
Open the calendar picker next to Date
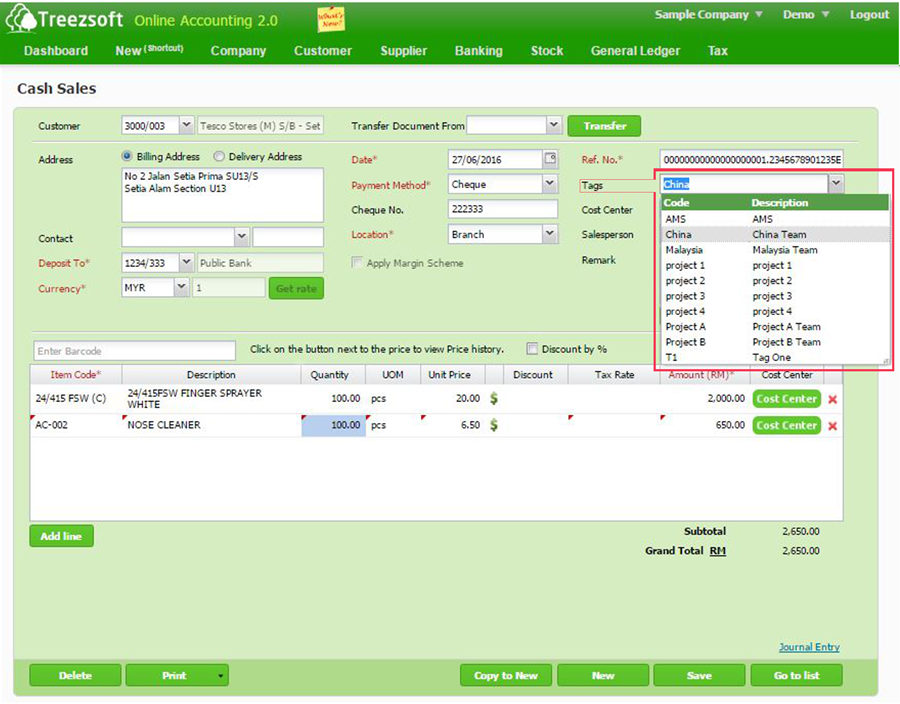(549, 159)
